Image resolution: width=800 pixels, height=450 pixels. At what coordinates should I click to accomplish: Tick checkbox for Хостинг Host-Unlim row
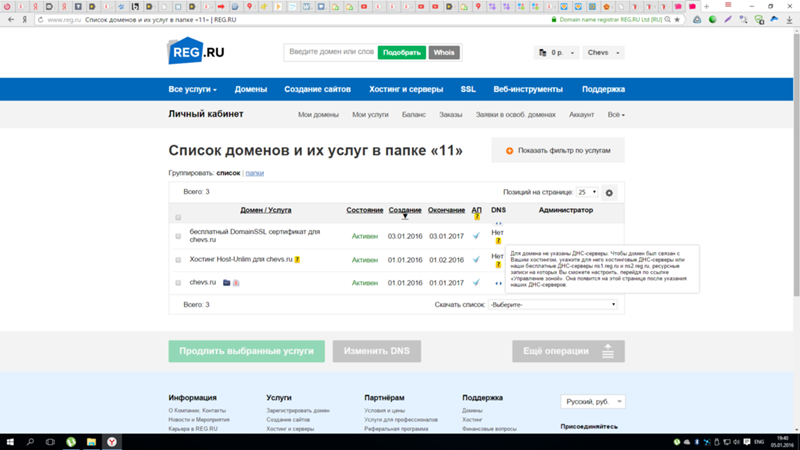click(x=178, y=260)
